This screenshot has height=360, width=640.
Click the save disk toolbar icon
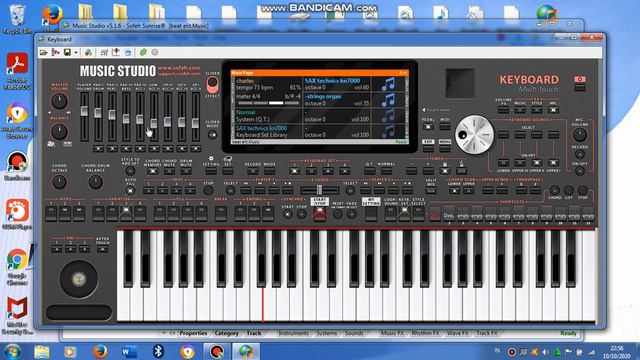(x=67, y=53)
